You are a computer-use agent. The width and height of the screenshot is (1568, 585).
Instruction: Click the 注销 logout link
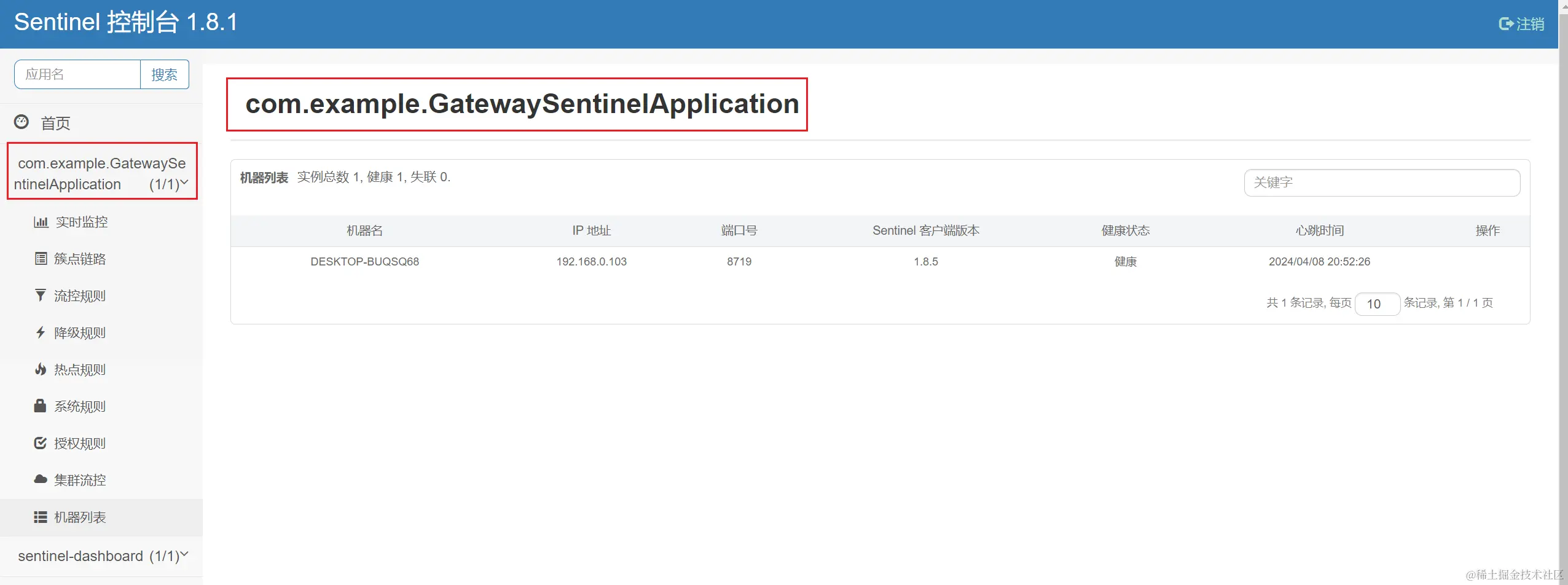point(1522,24)
